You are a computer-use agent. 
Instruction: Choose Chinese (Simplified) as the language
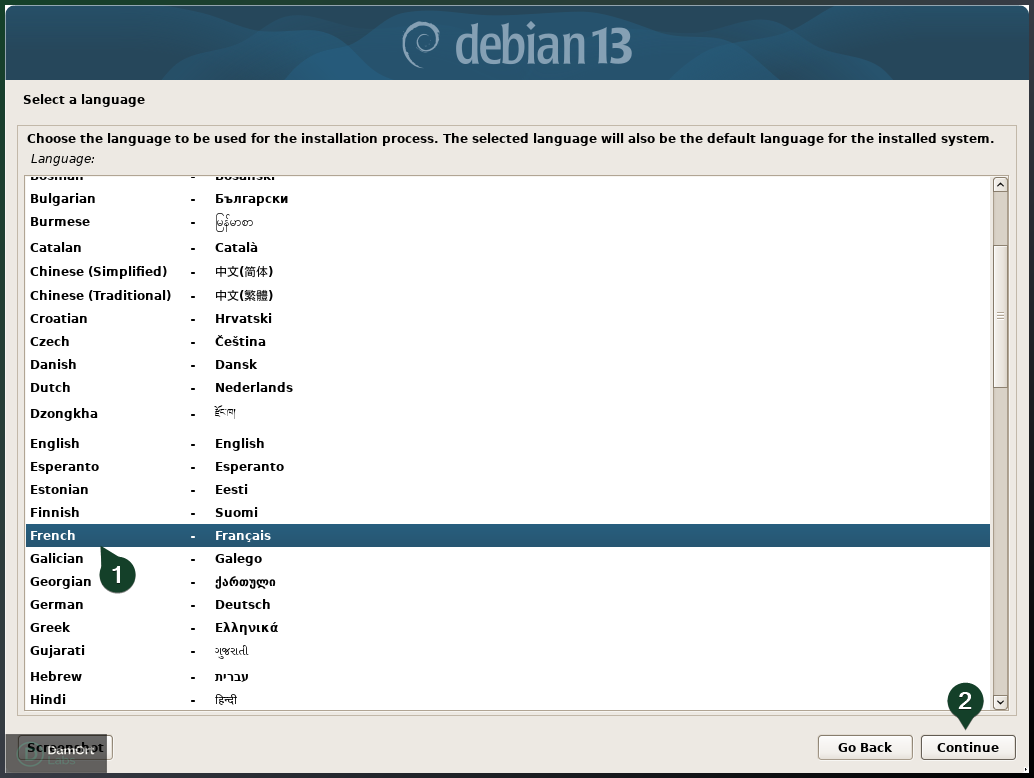[150, 271]
